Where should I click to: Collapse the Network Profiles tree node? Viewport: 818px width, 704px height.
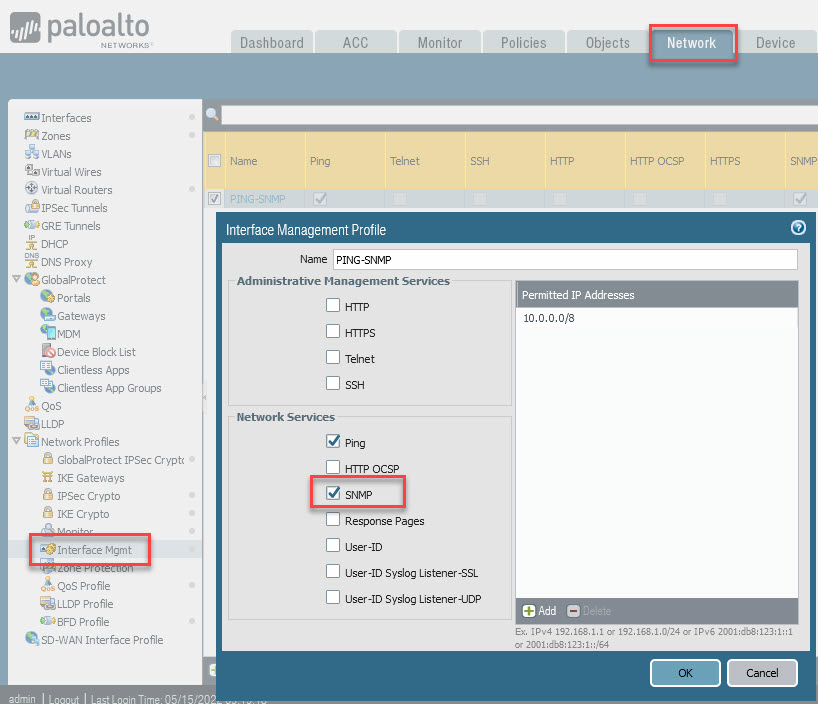(x=16, y=442)
